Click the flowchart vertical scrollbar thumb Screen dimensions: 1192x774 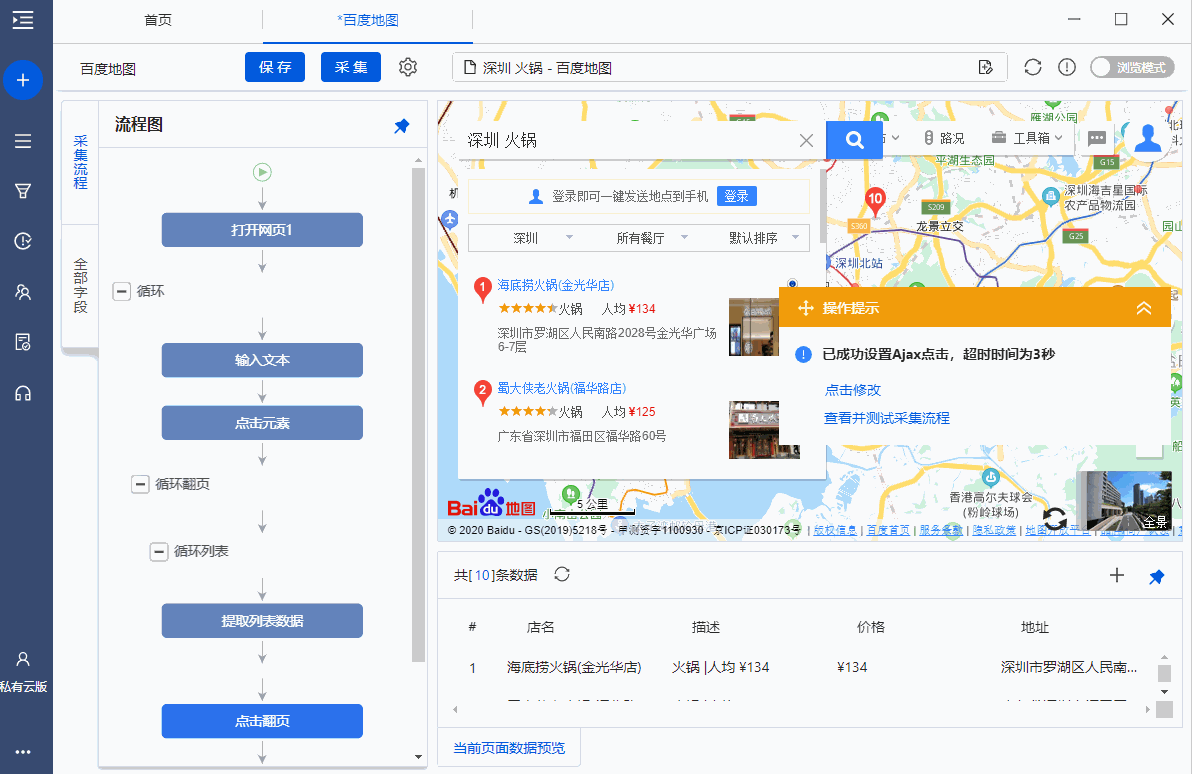[x=418, y=415]
